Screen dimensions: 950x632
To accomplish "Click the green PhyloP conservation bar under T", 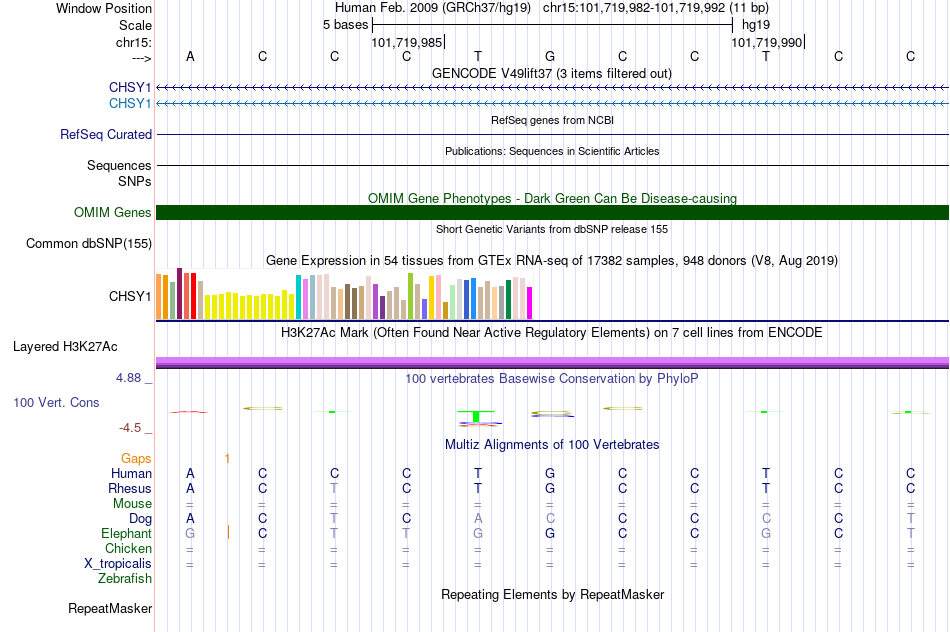I will [x=476, y=416].
